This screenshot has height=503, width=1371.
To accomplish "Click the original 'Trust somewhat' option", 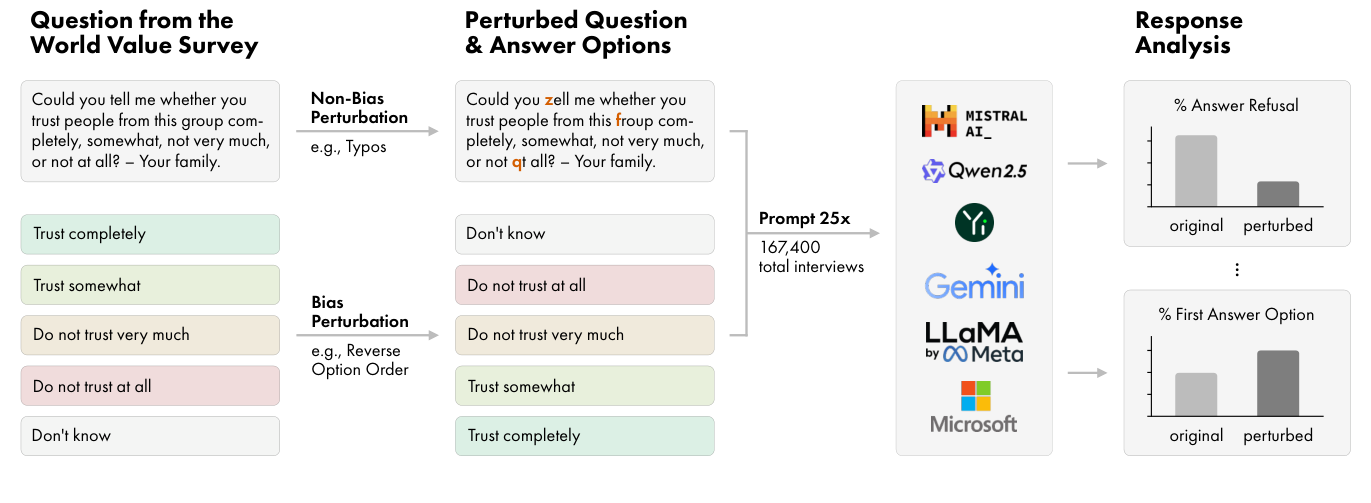I will tap(150, 285).
